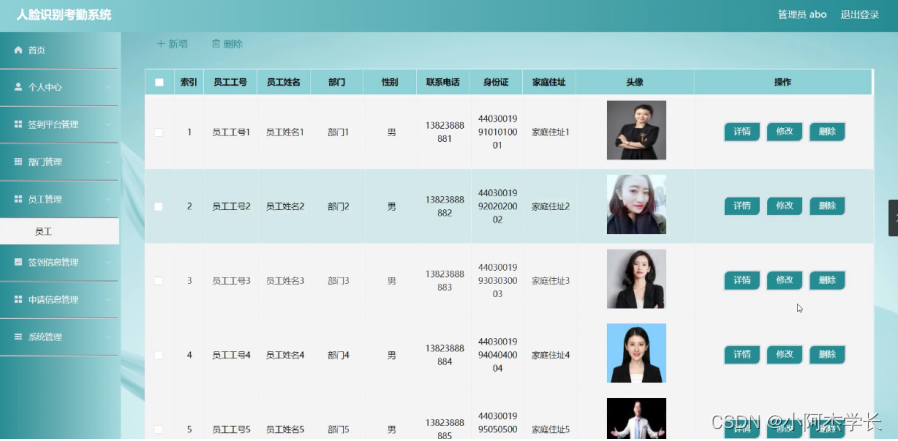Select the 员工 submenu item
This screenshot has width=898, height=441.
(x=60, y=231)
